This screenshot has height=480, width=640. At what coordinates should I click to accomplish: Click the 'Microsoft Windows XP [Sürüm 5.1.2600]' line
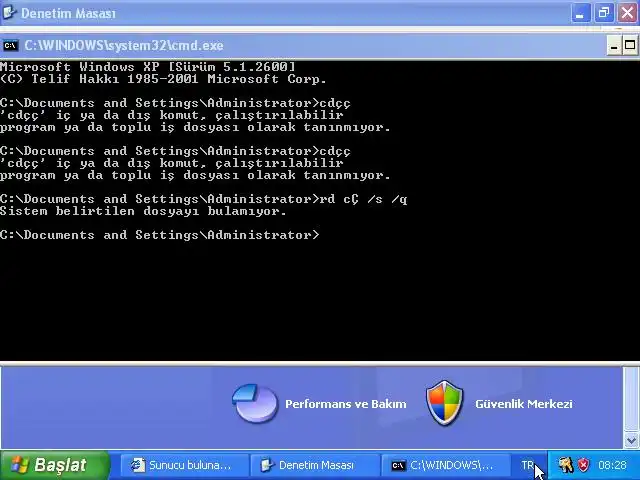147,67
